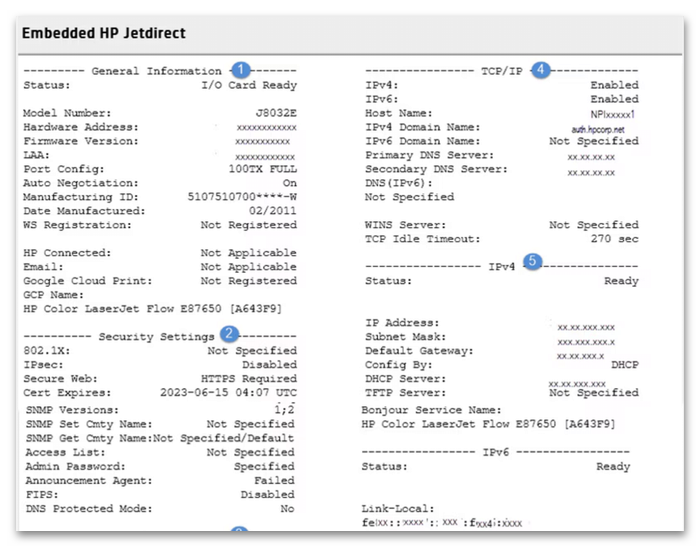This screenshot has width=700, height=547.
Task: Click "On" beside Auto Negotiation
Action: click(x=289, y=183)
